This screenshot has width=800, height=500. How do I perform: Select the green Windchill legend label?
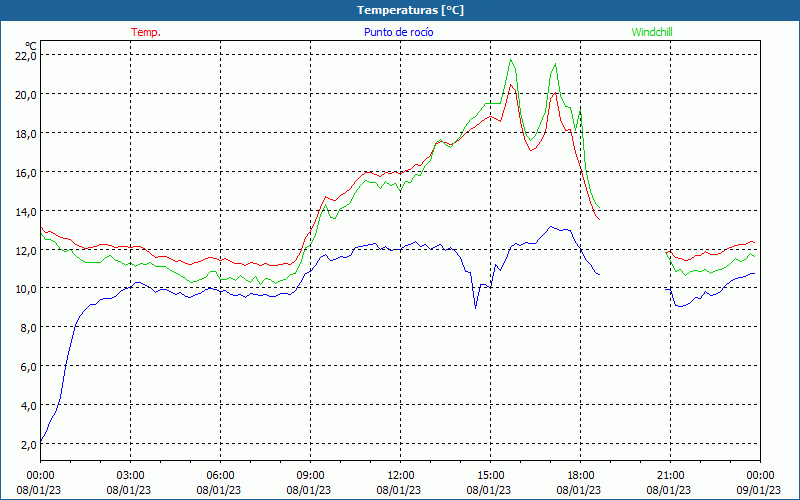coord(652,32)
